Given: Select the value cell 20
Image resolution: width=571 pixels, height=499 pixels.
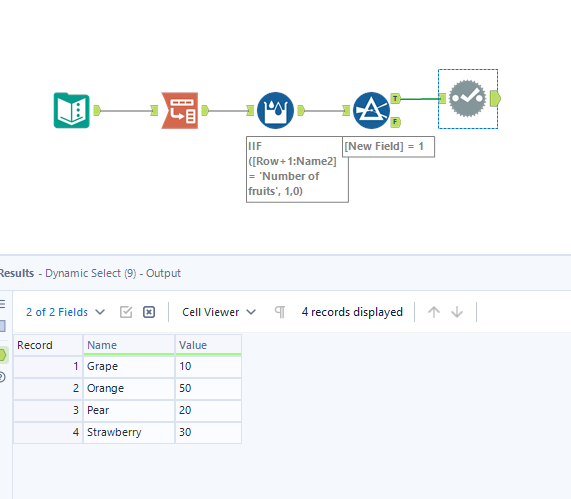Looking at the screenshot, I should (208, 410).
